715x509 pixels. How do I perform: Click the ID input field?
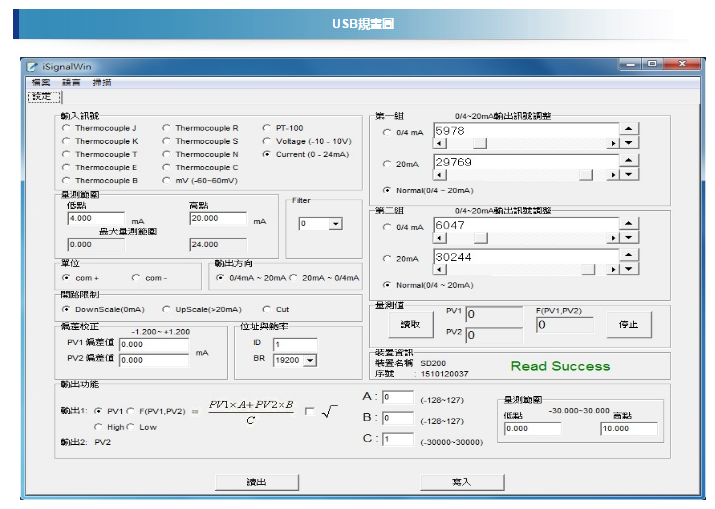click(x=294, y=344)
